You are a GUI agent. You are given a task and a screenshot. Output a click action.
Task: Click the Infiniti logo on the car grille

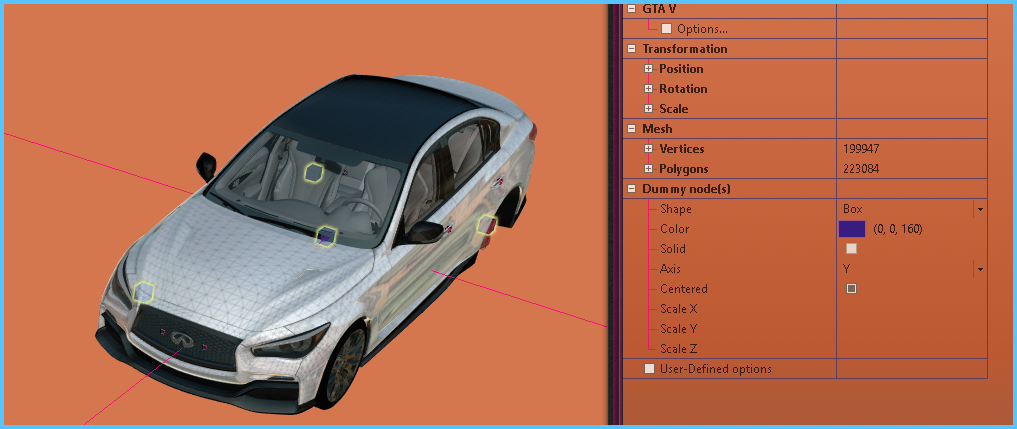click(183, 339)
